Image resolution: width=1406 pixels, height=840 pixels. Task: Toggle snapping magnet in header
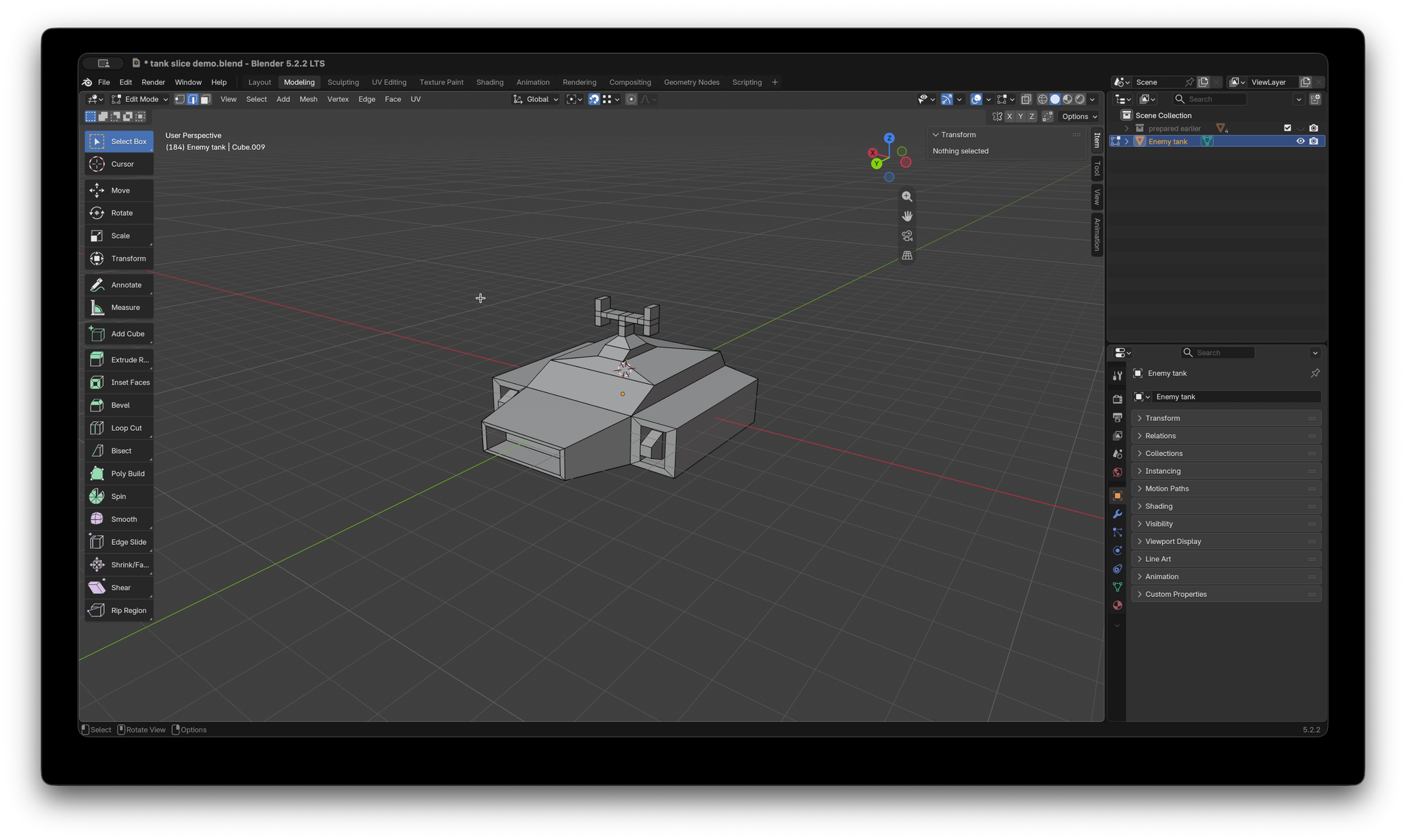pos(594,99)
